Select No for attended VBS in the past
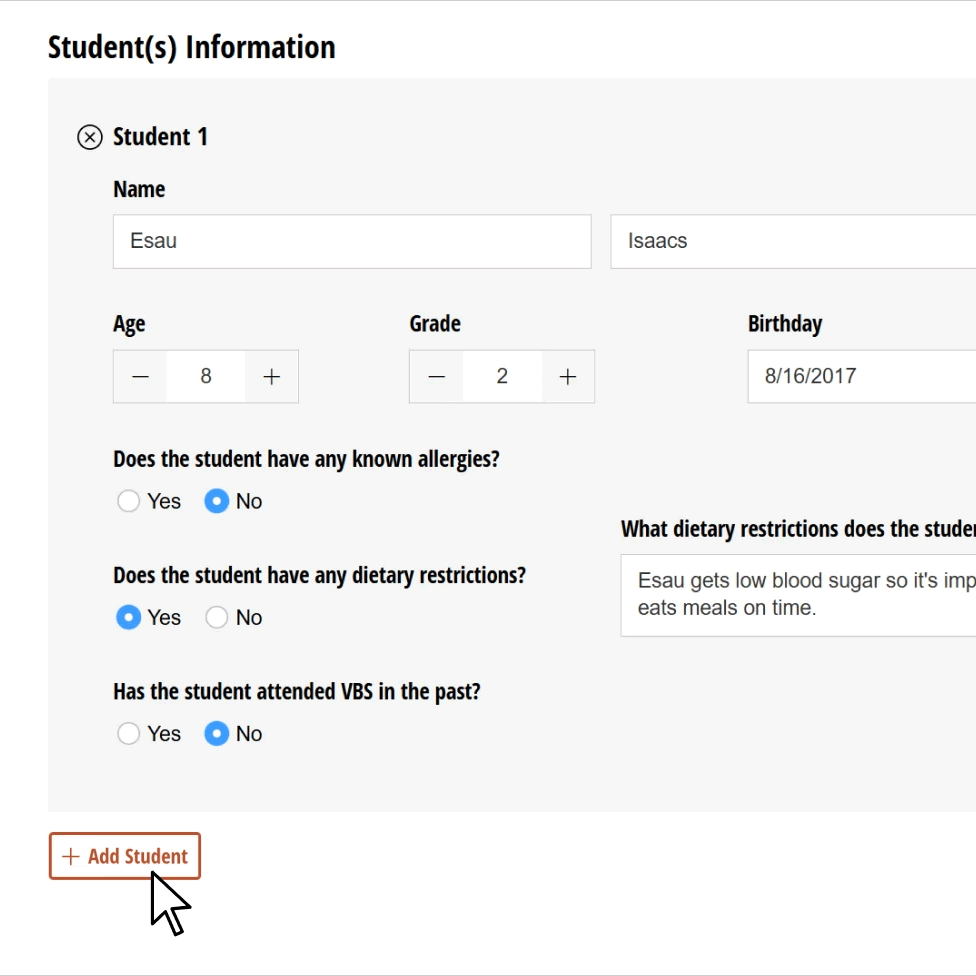This screenshot has height=976, width=976. (217, 734)
